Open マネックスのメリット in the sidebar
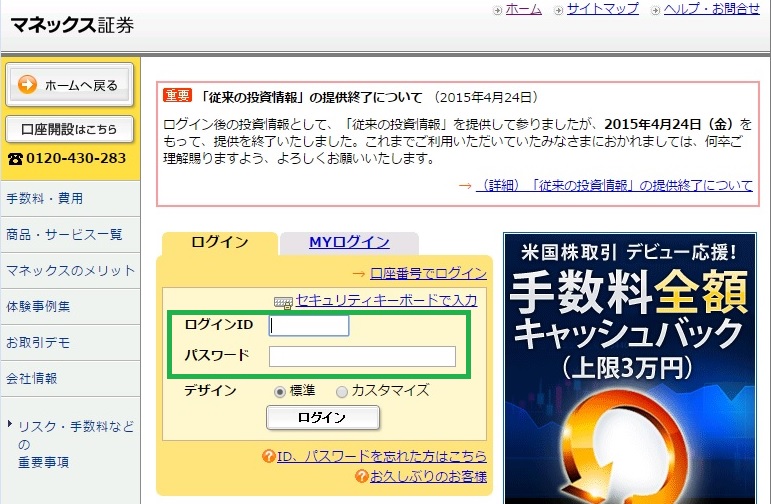Screen dimensions: 771x504 click(x=70, y=270)
